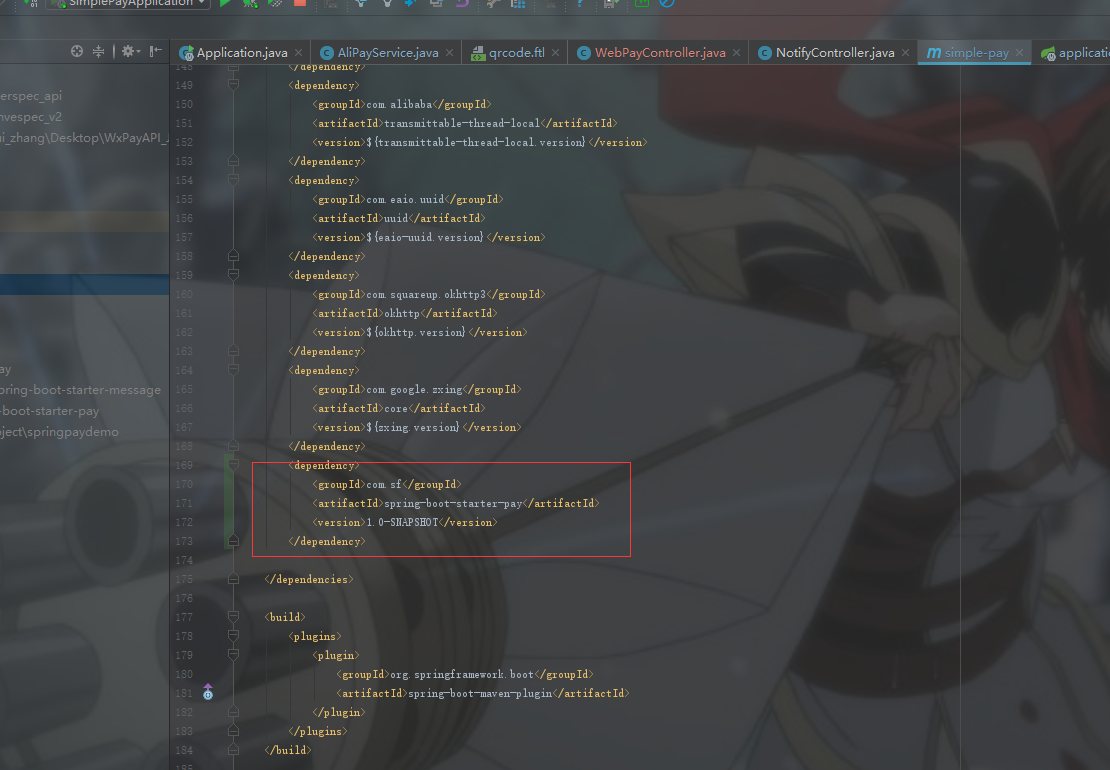Switch to the NotifyController.java tab
This screenshot has width=1110, height=770.
pyautogui.click(x=835, y=52)
